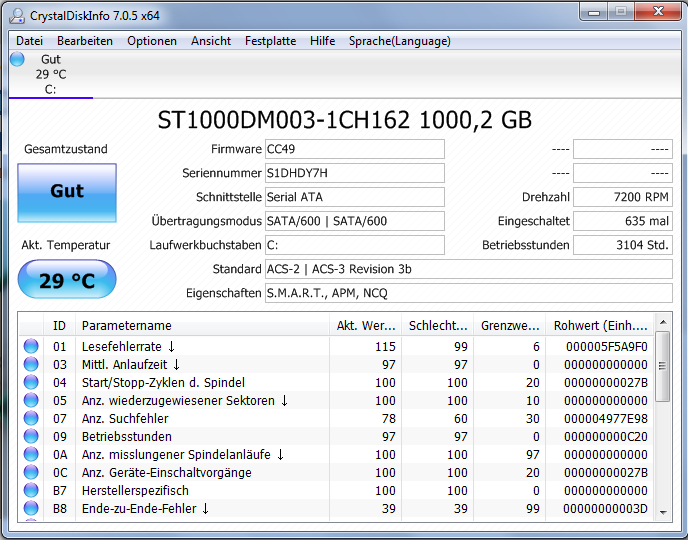
Task: Click status orb for Geräte-Einschaltvorgänge row
Action: point(31,472)
